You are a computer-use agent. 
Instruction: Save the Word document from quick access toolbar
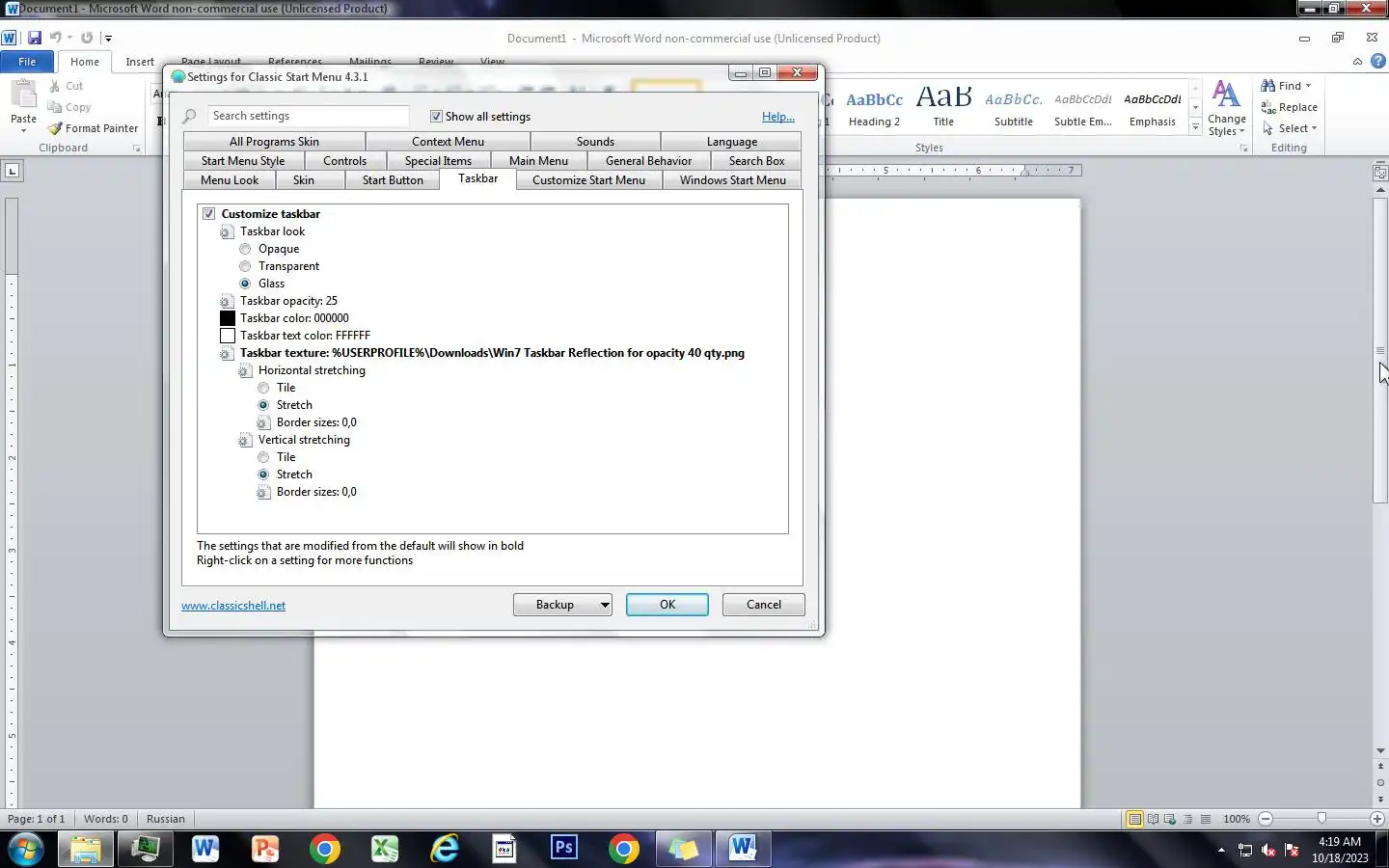pos(35,38)
